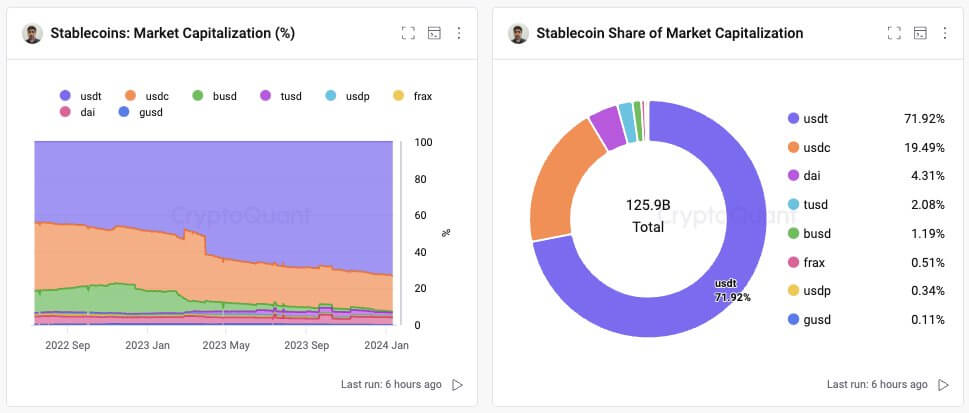Open the query code icon on left chart
This screenshot has width=969, height=413.
click(x=434, y=33)
